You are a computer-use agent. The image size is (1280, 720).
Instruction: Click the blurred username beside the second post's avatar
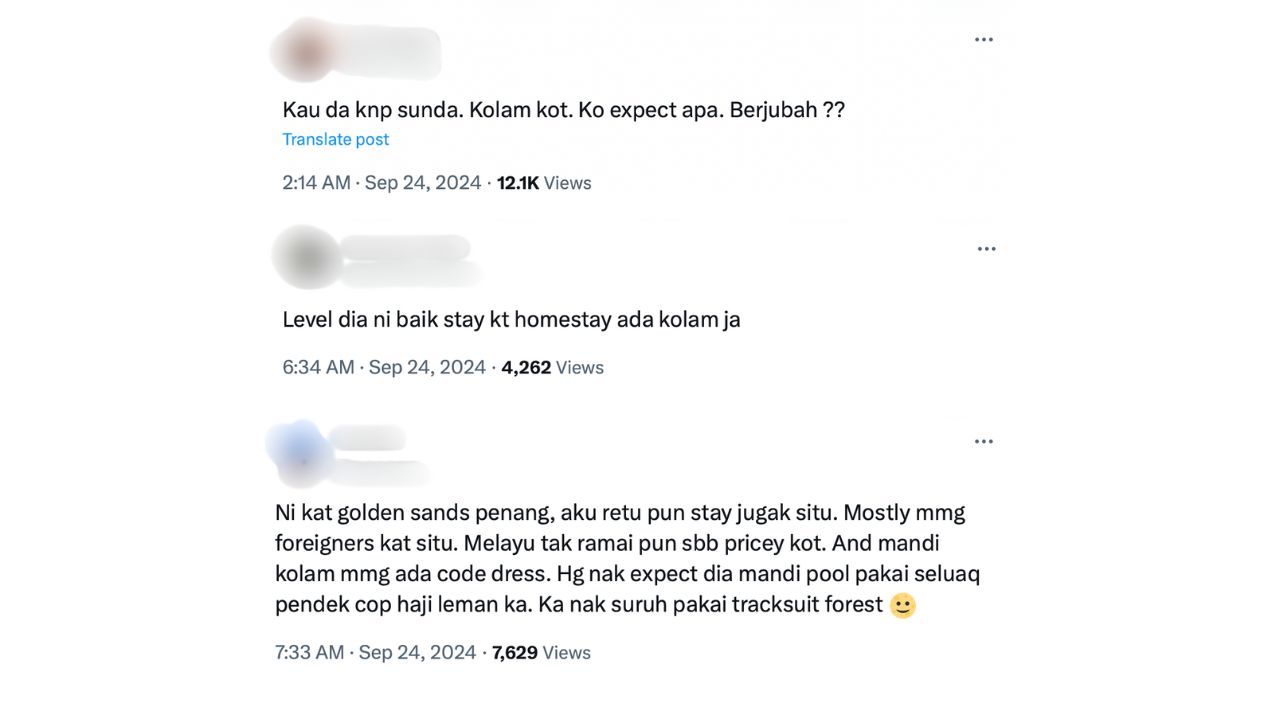(x=410, y=260)
